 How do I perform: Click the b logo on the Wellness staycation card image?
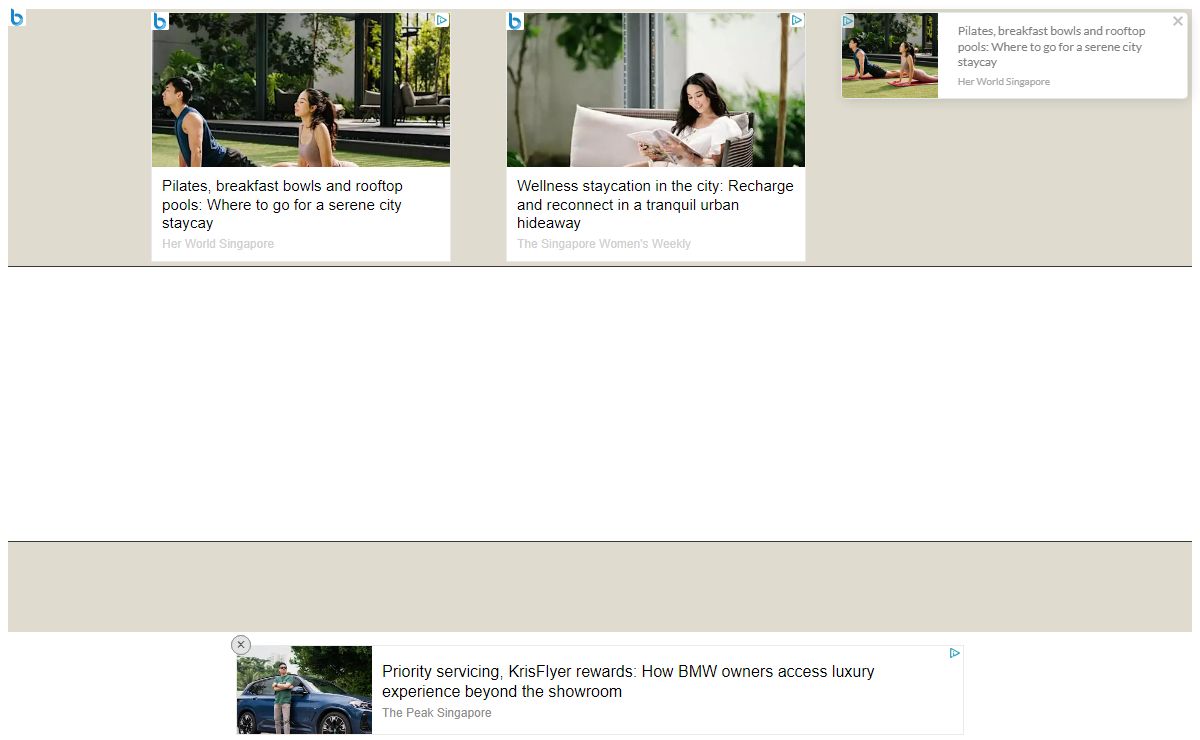tap(515, 21)
